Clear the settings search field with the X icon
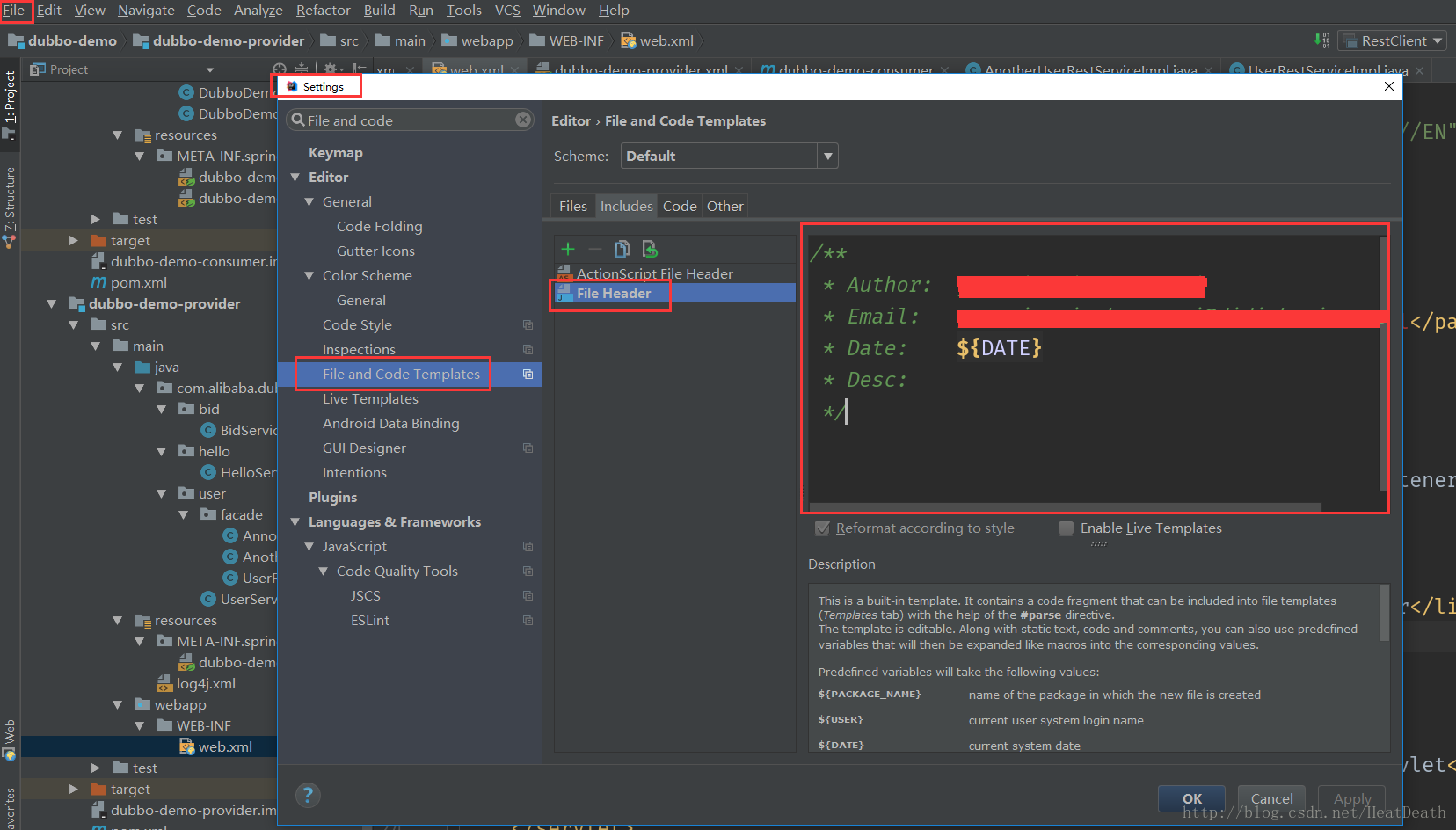 pos(522,120)
